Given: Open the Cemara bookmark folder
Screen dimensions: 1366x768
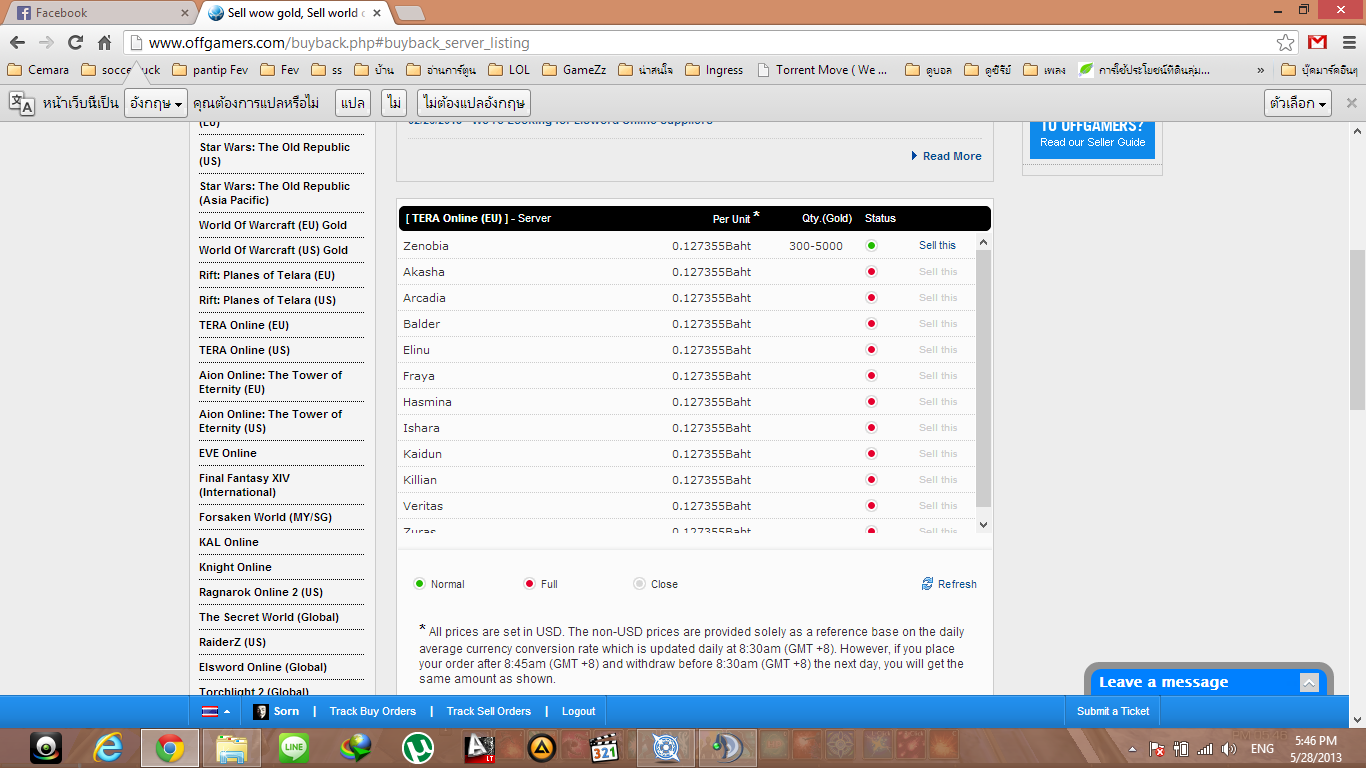Looking at the screenshot, I should 38,70.
